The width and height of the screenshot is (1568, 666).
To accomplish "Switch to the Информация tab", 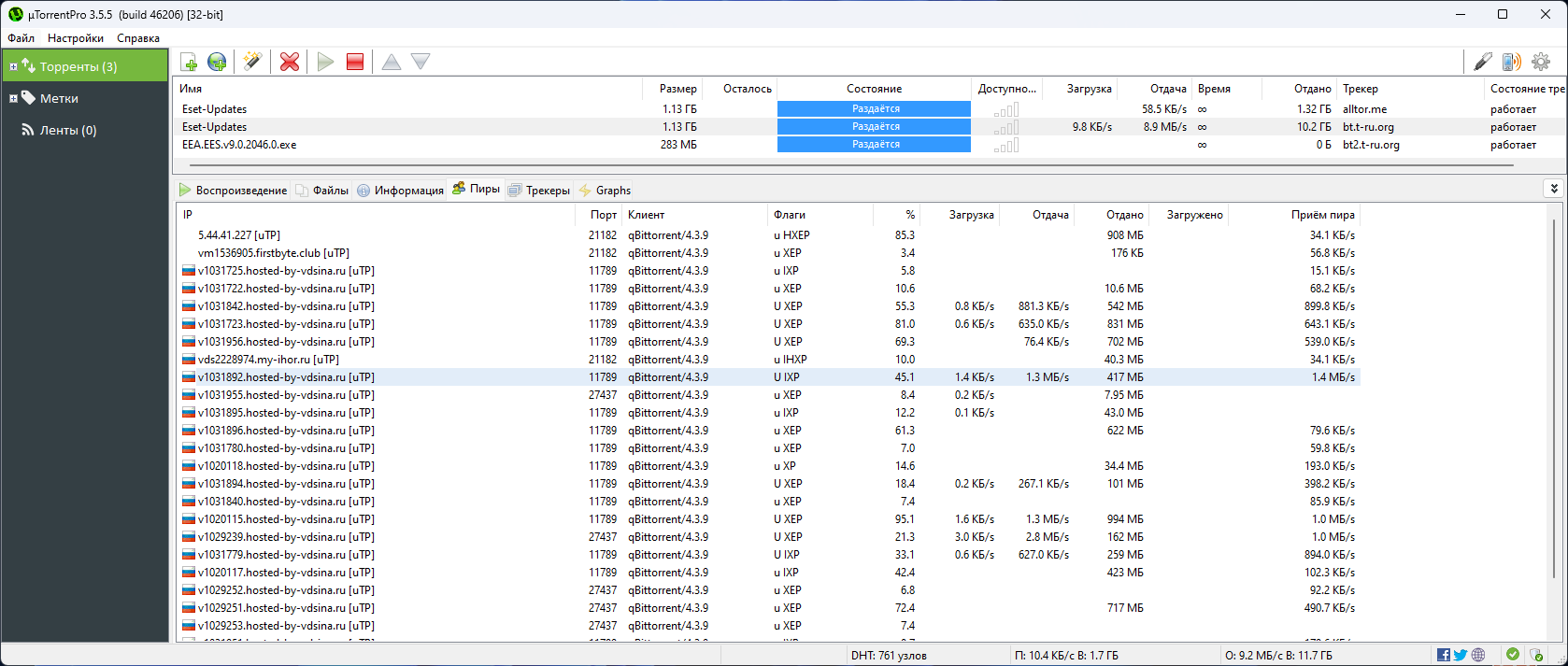I will click(401, 190).
